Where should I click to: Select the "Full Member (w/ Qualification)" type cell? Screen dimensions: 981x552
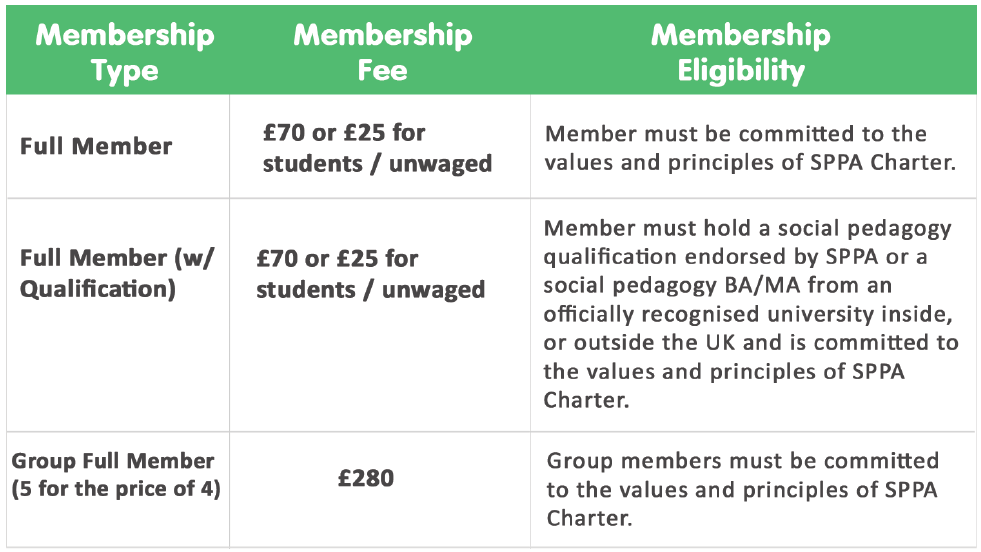[x=118, y=274]
